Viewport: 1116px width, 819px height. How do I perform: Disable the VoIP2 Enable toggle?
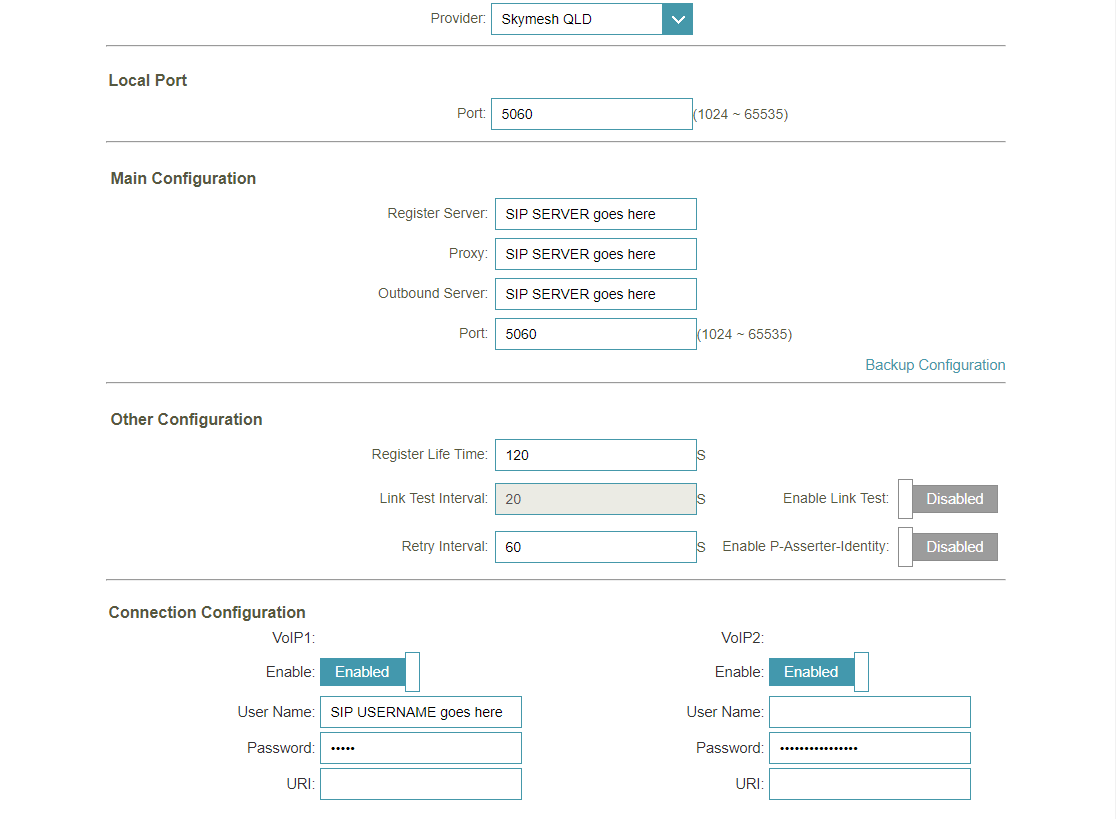(818, 672)
